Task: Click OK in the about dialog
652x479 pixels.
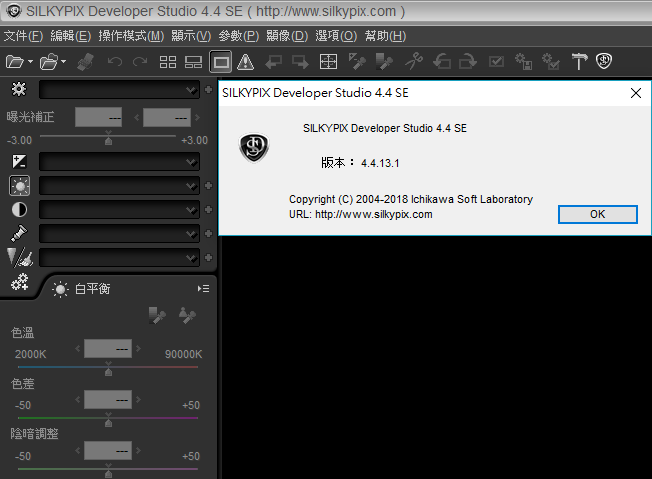Action: [598, 214]
